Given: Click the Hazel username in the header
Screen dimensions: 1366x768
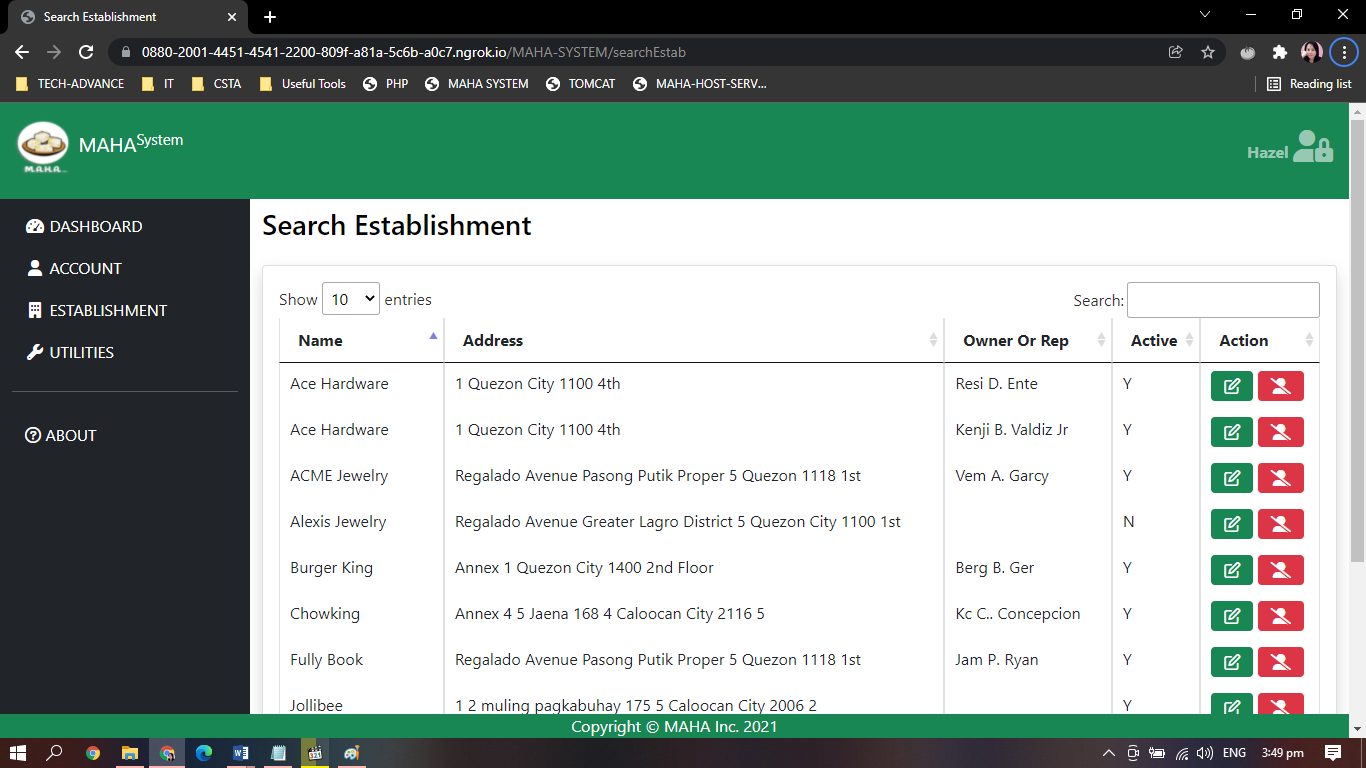Looking at the screenshot, I should tap(1267, 153).
